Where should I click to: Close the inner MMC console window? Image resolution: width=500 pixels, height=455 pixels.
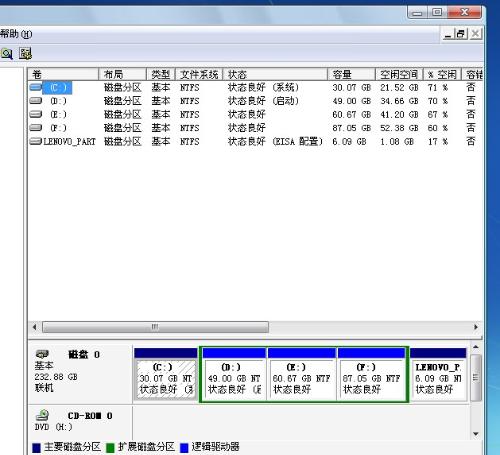475,34
